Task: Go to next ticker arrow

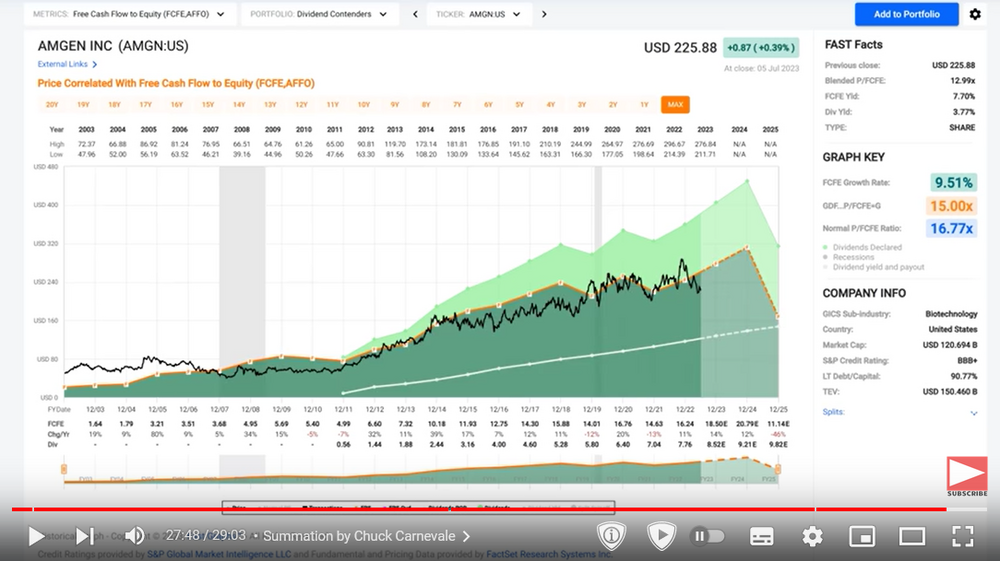Action: pos(544,14)
